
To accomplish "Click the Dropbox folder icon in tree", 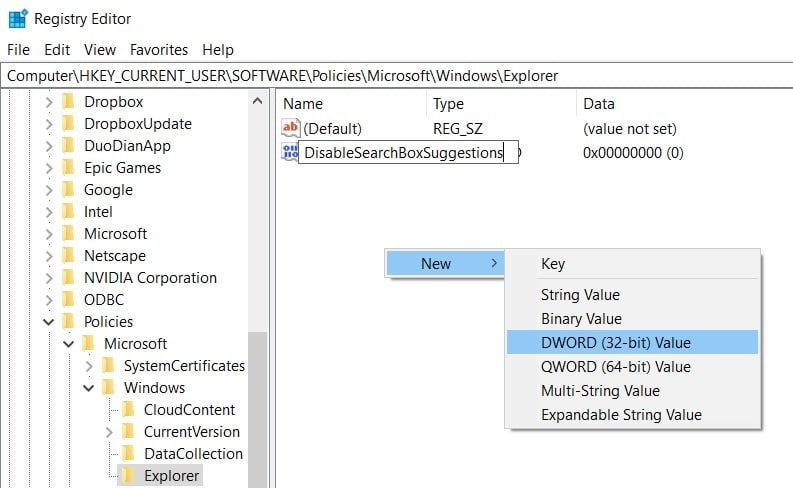I will point(68,101).
